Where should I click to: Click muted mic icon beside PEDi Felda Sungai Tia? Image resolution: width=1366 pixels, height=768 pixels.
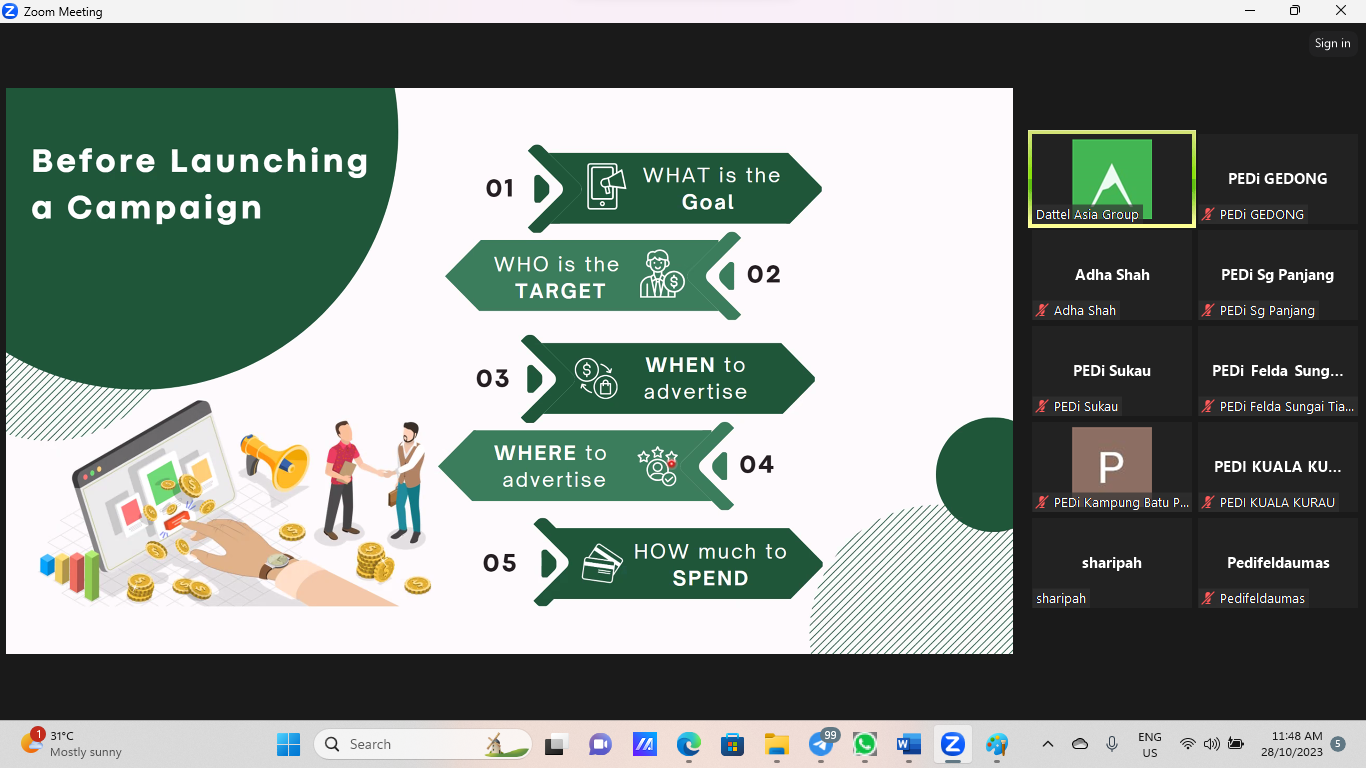[x=1209, y=407]
